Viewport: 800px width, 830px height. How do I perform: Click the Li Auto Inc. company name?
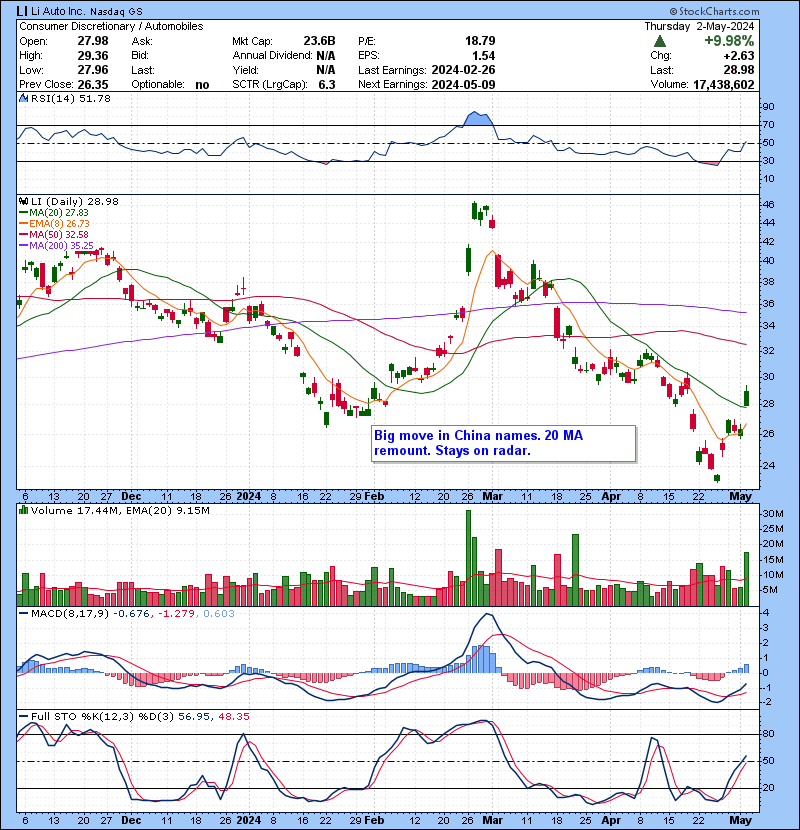coord(58,11)
